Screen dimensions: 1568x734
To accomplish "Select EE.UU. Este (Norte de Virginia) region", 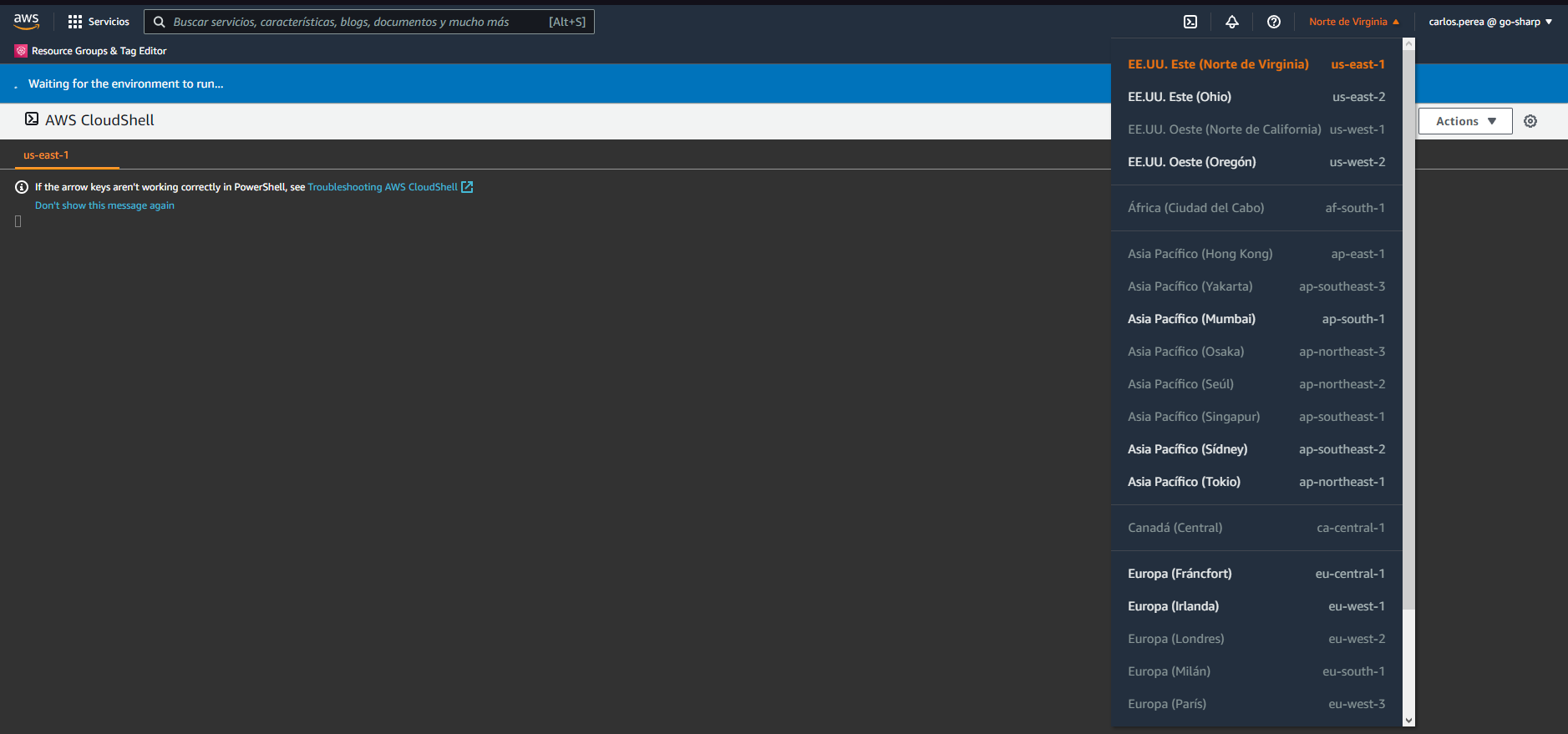I will [1256, 64].
